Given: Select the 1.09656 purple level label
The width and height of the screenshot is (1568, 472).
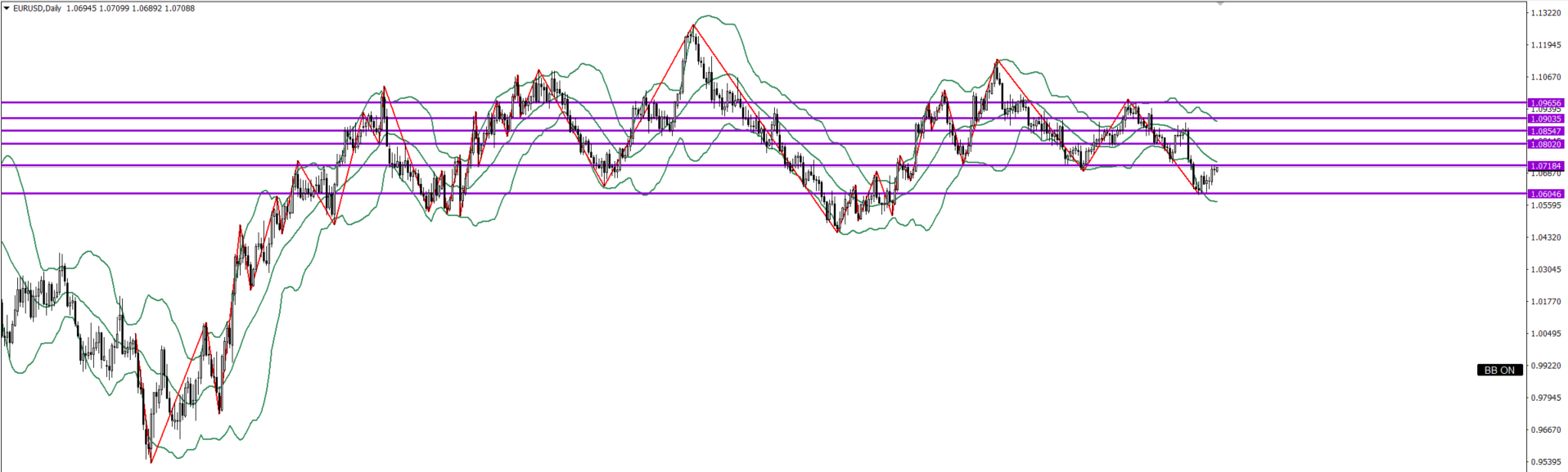Looking at the screenshot, I should click(1546, 103).
